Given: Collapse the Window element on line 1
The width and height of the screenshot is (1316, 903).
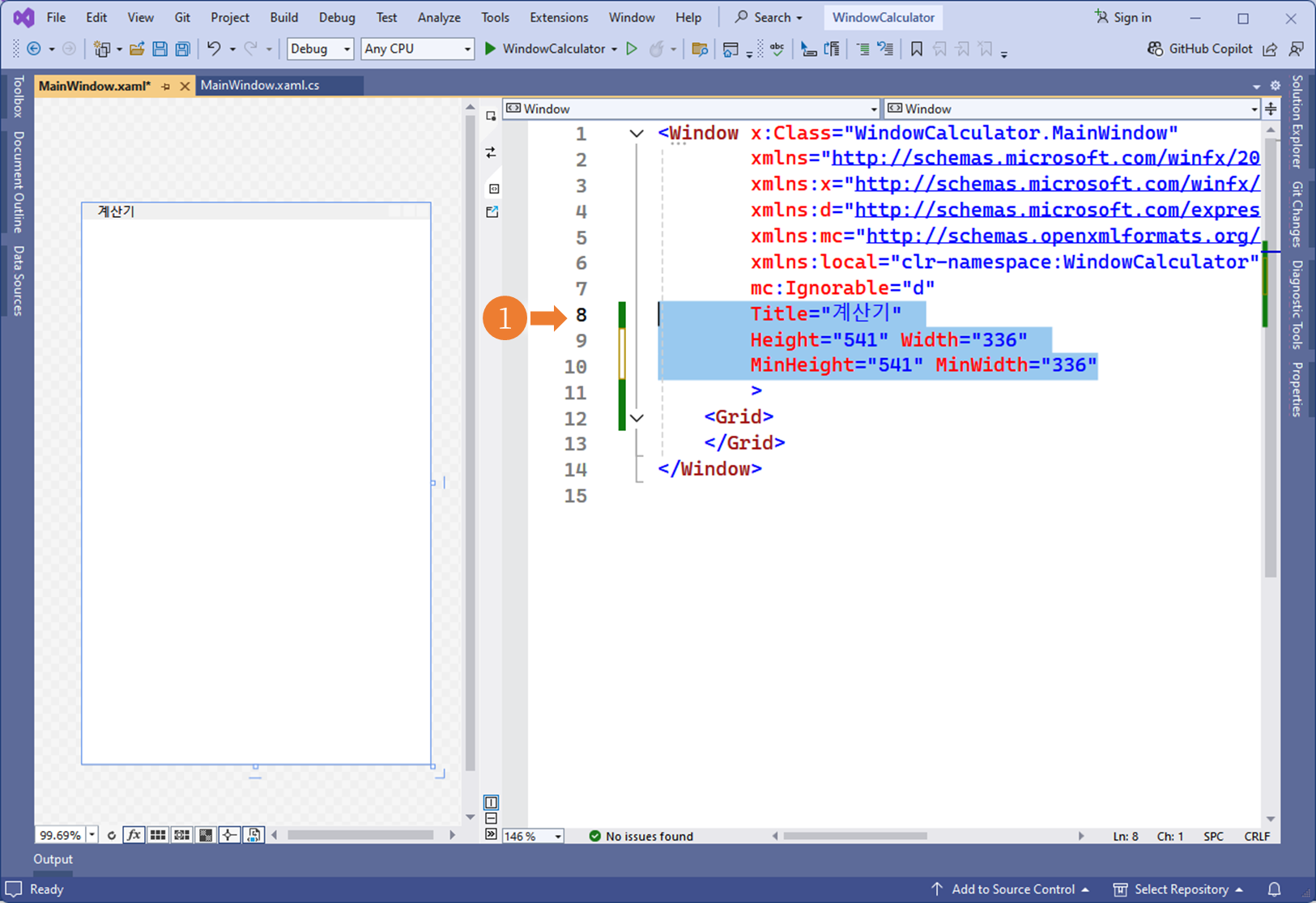Looking at the screenshot, I should (637, 134).
